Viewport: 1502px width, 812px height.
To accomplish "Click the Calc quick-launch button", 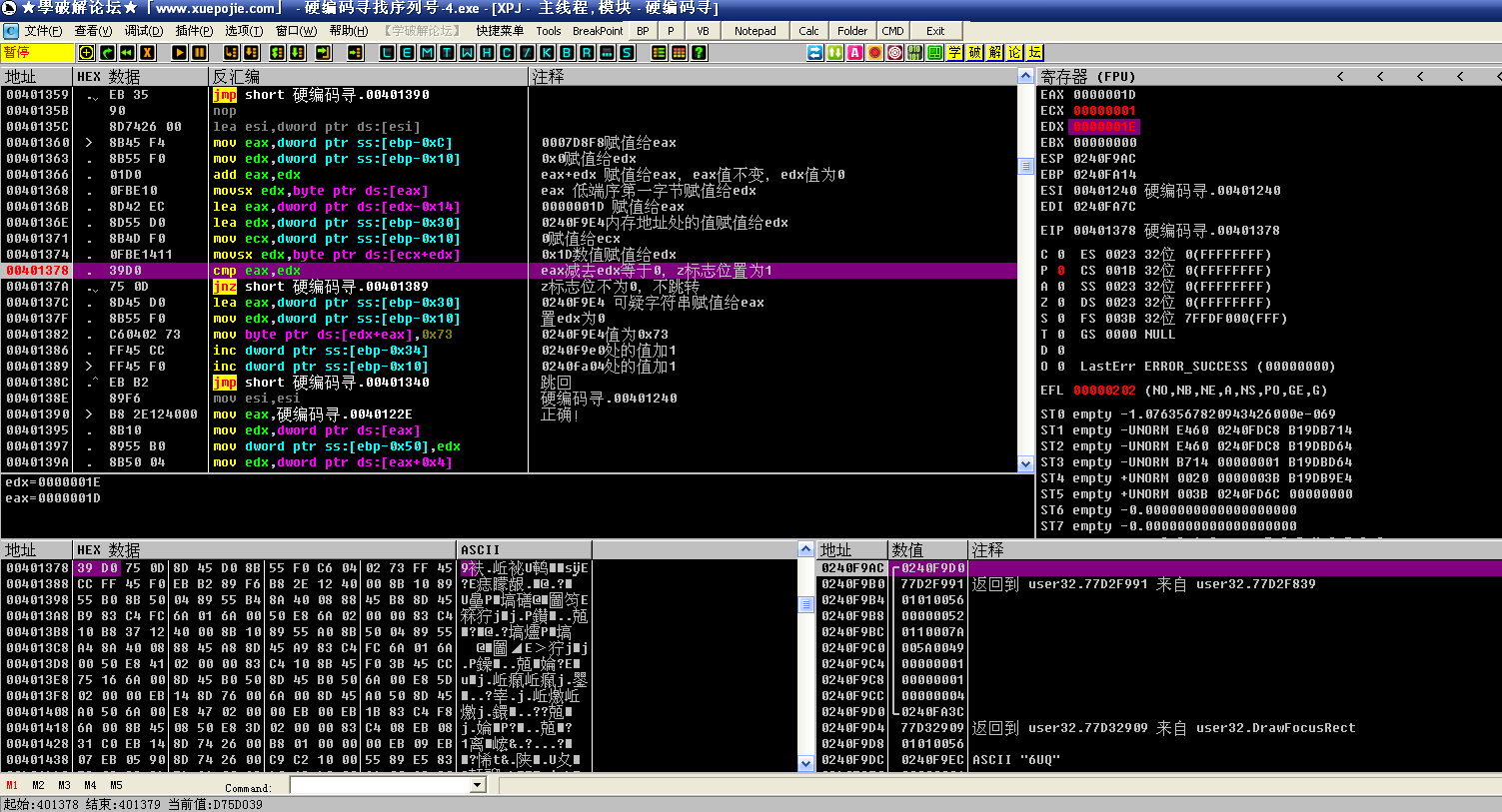I will (809, 31).
